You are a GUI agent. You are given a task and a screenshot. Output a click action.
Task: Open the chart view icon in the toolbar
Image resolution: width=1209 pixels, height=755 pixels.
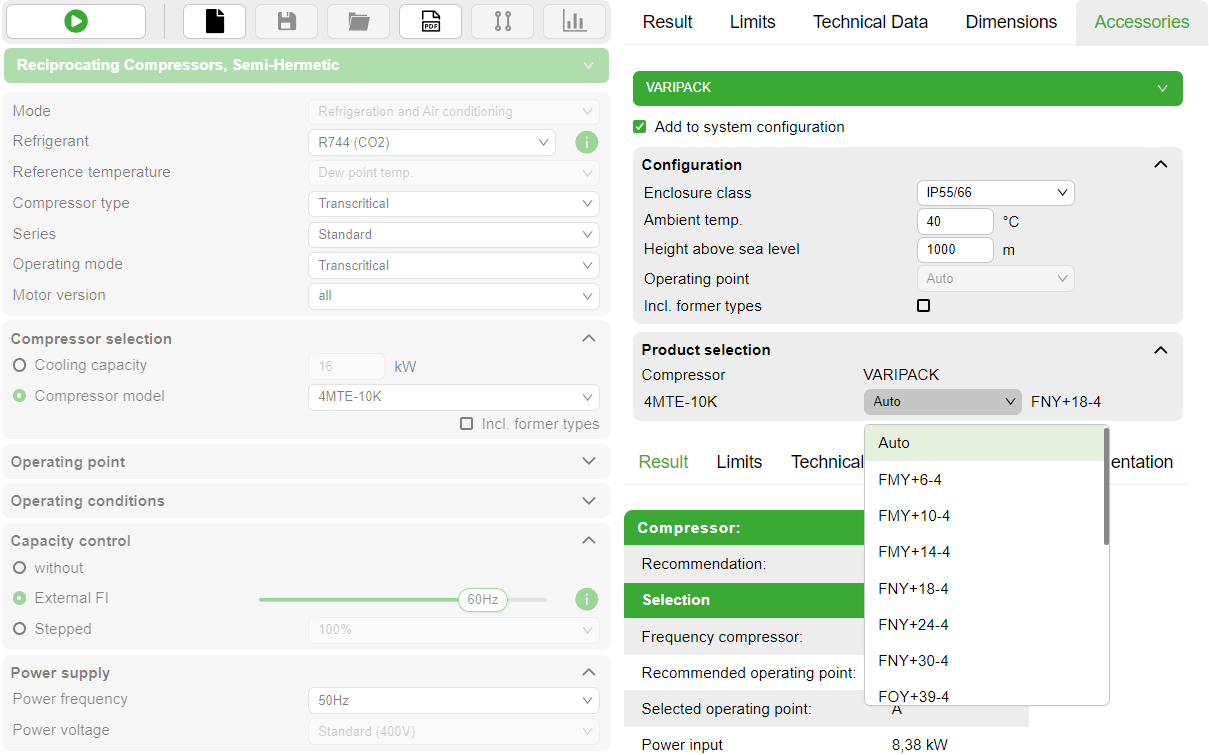point(574,20)
